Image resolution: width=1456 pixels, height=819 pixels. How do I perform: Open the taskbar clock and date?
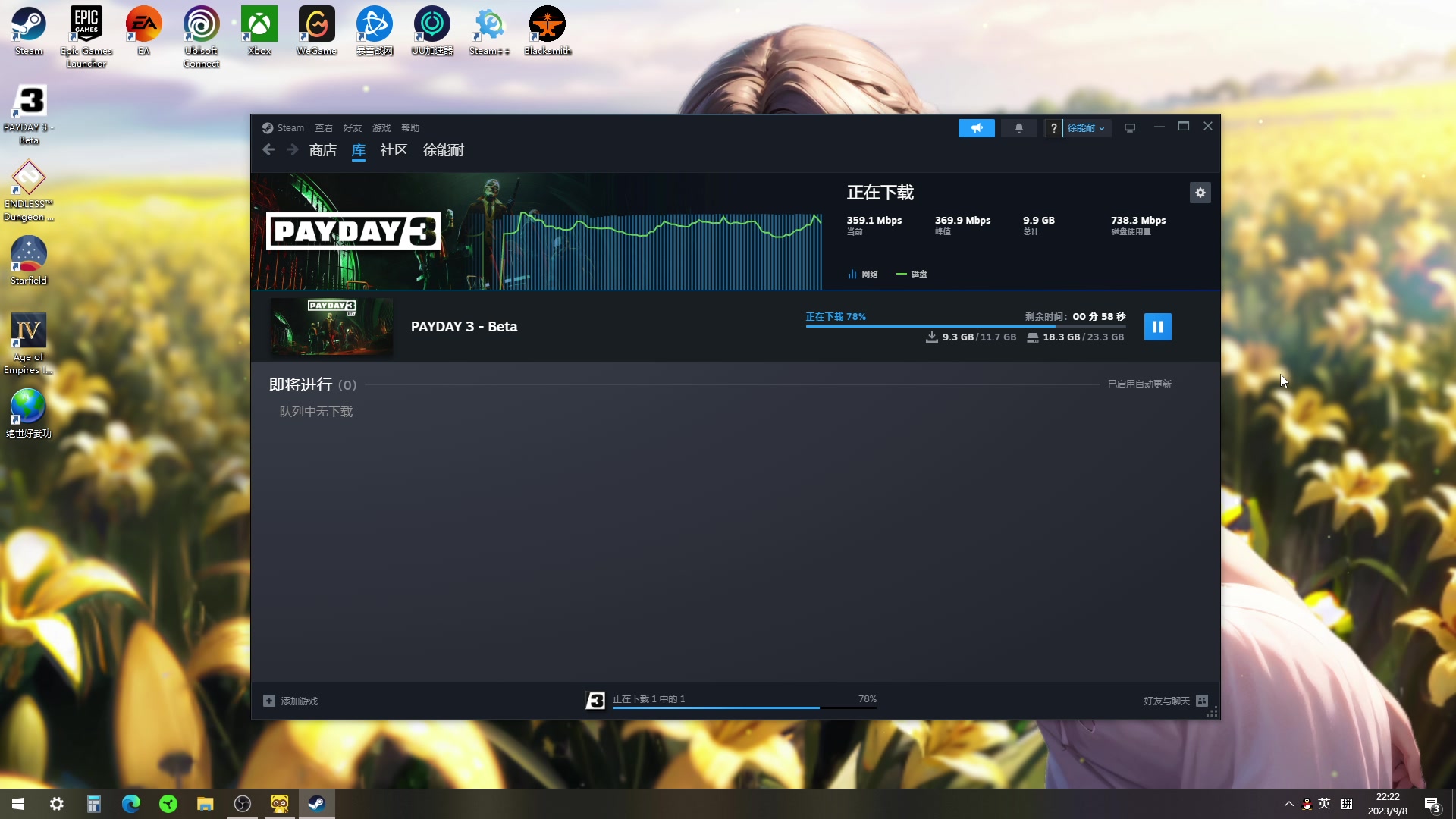1388,804
